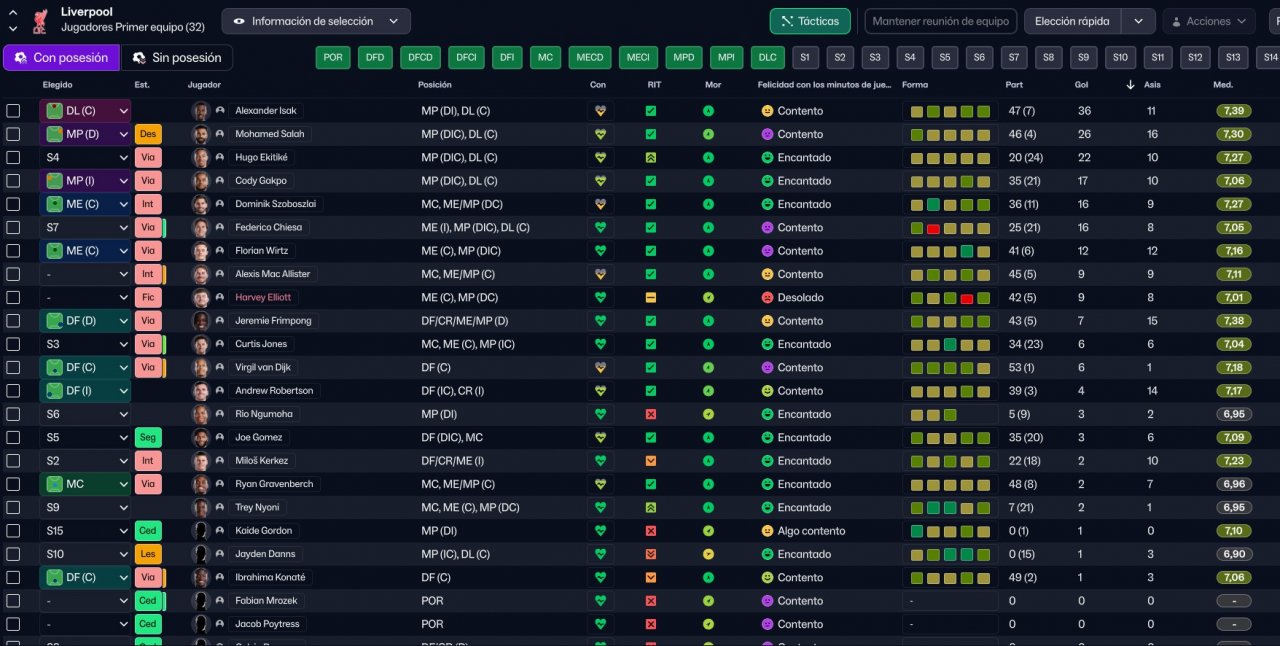1280x646 pixels.
Task: Click Hugo Ekitiké's morale icon
Action: tap(709, 158)
